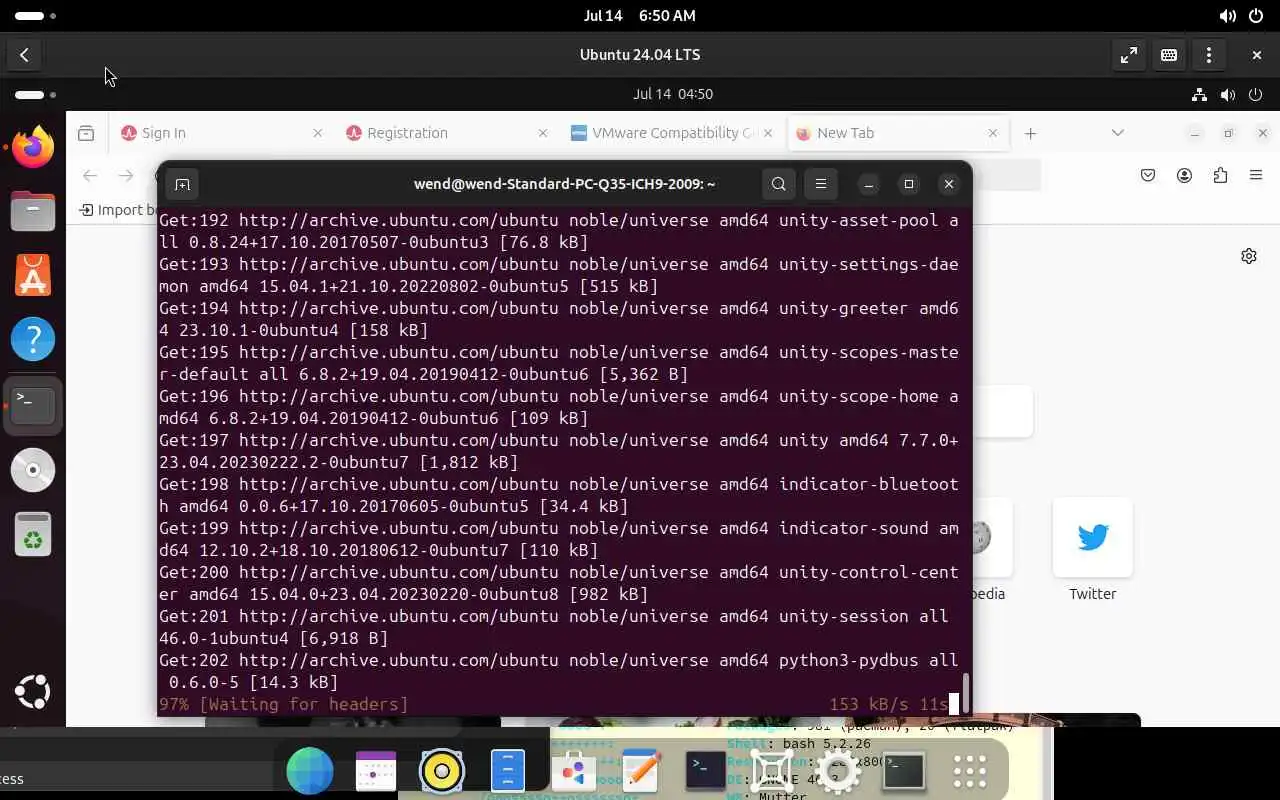The height and width of the screenshot is (800, 1280).
Task: Open the yellow speaker music app in dock
Action: pos(442,771)
